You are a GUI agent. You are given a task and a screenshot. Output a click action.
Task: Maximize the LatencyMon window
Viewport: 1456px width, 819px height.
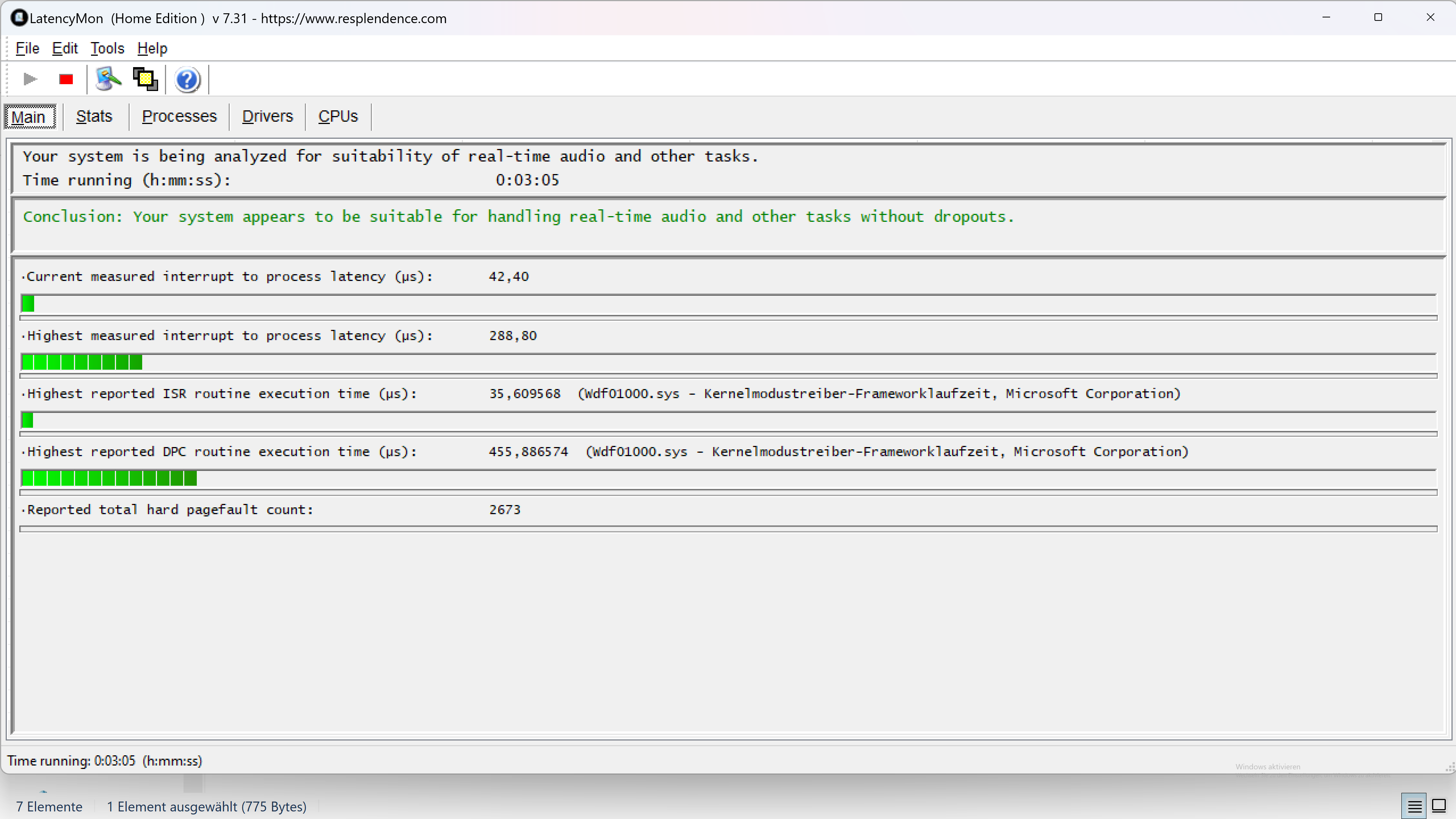click(x=1378, y=17)
